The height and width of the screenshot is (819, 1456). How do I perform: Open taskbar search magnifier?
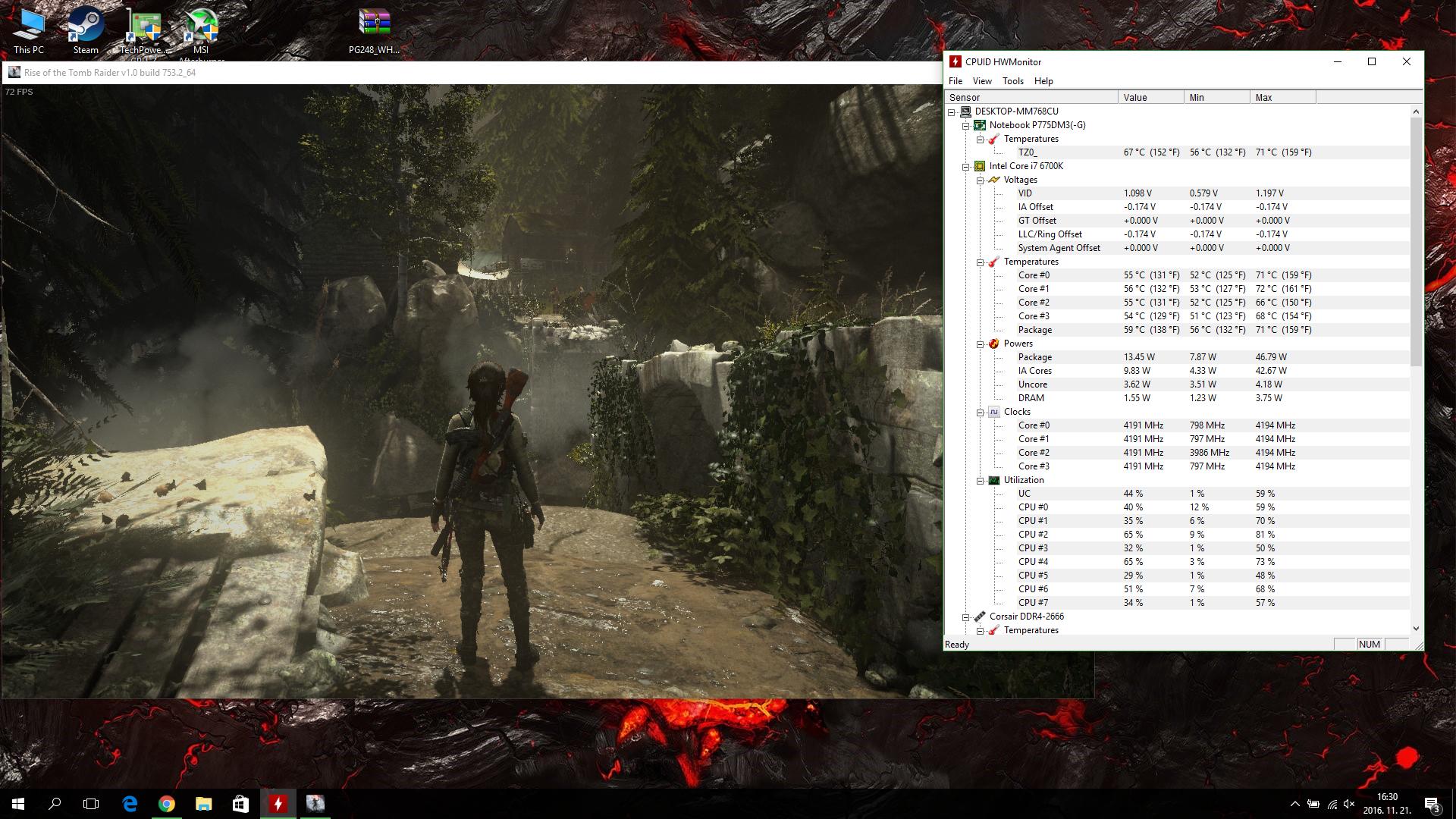tap(55, 804)
